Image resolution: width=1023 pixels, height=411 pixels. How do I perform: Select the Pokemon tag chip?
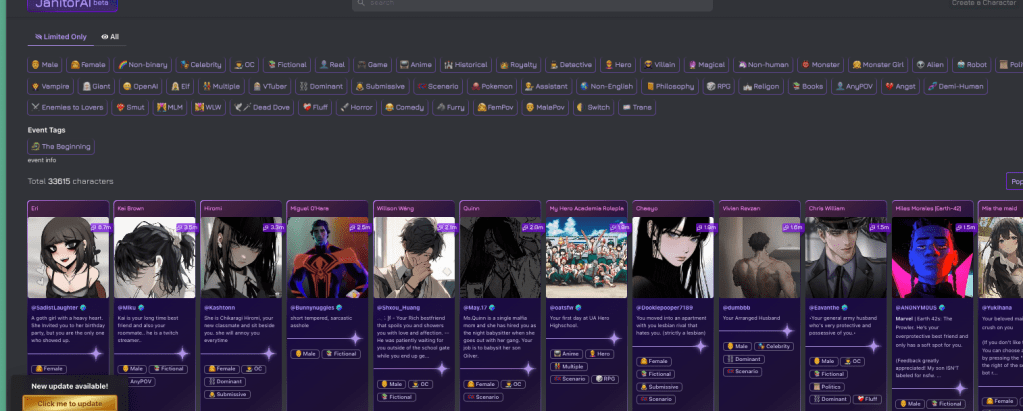point(491,86)
